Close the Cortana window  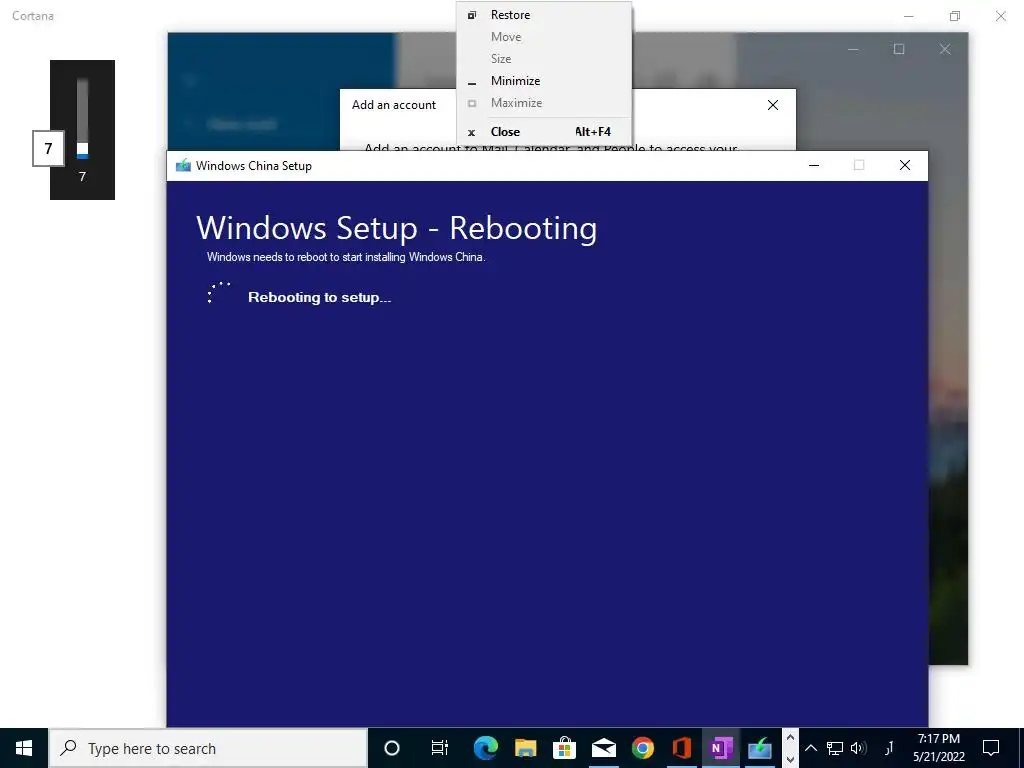[1000, 16]
